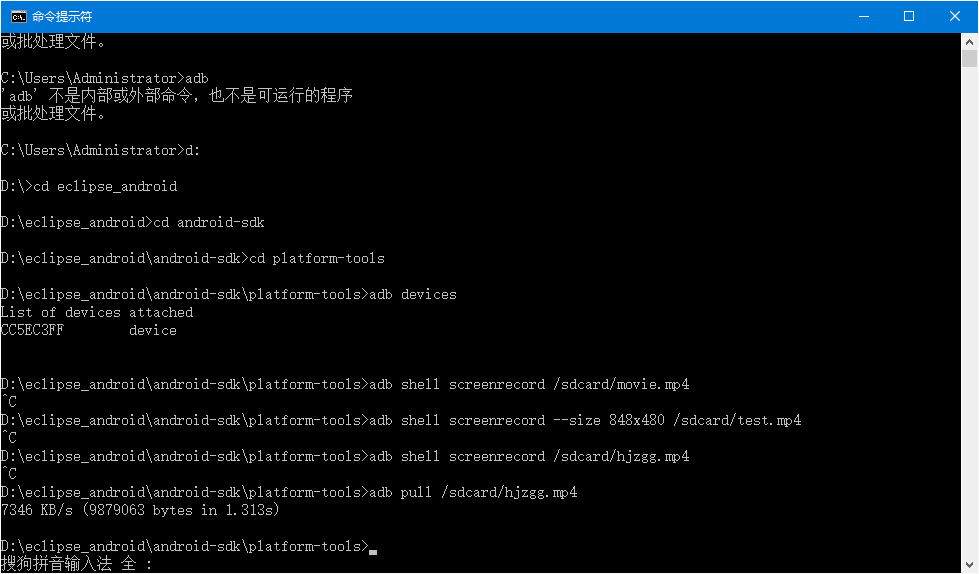
Task: Click the 'cd platform-tools' command line
Action: (192, 259)
